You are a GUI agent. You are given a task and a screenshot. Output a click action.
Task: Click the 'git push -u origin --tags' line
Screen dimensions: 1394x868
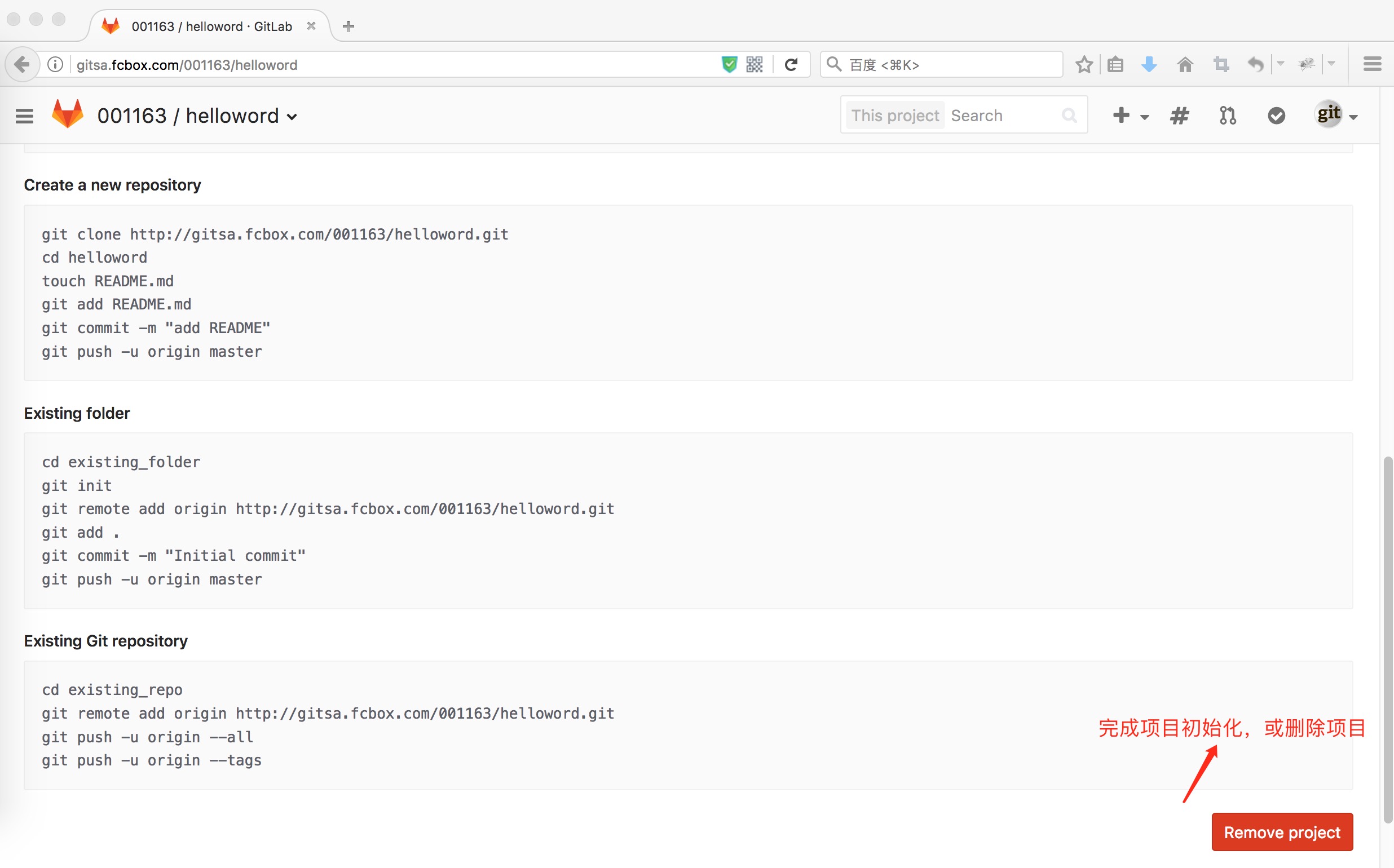point(152,760)
